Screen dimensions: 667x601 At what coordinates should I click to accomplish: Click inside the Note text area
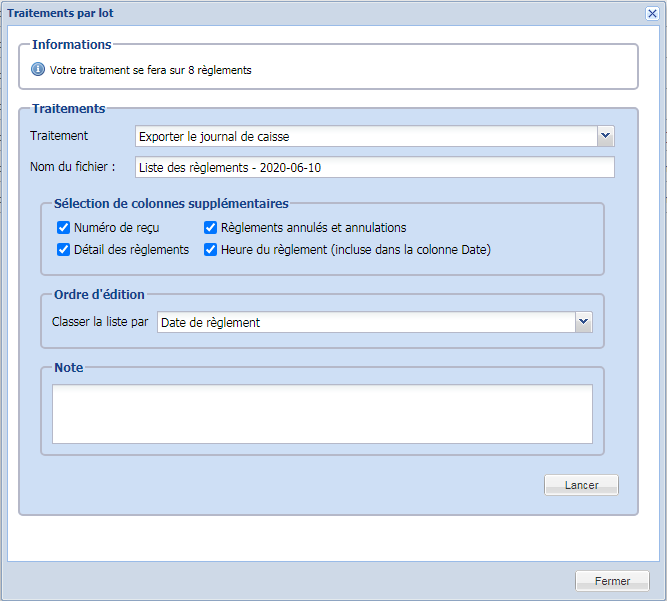[x=322, y=414]
